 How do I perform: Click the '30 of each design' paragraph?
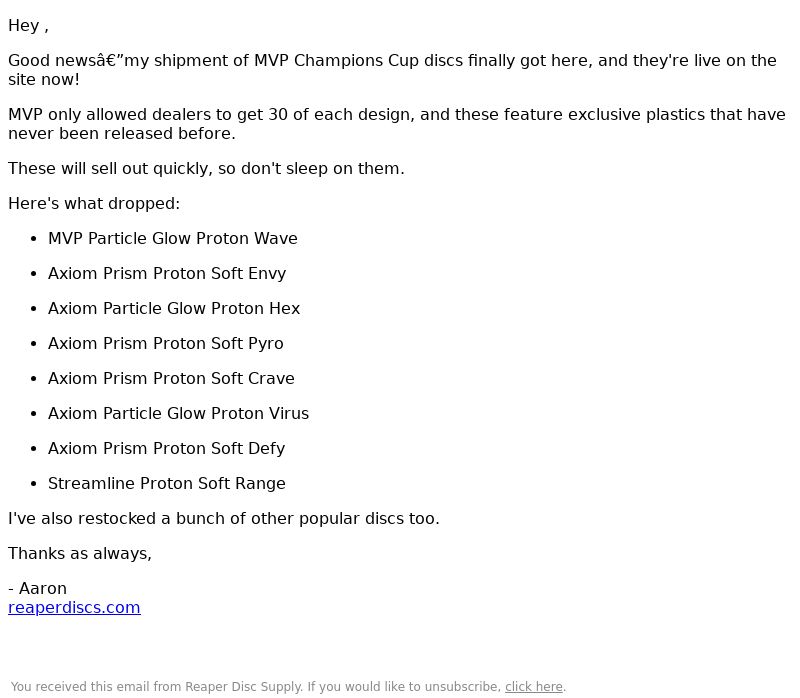396,124
